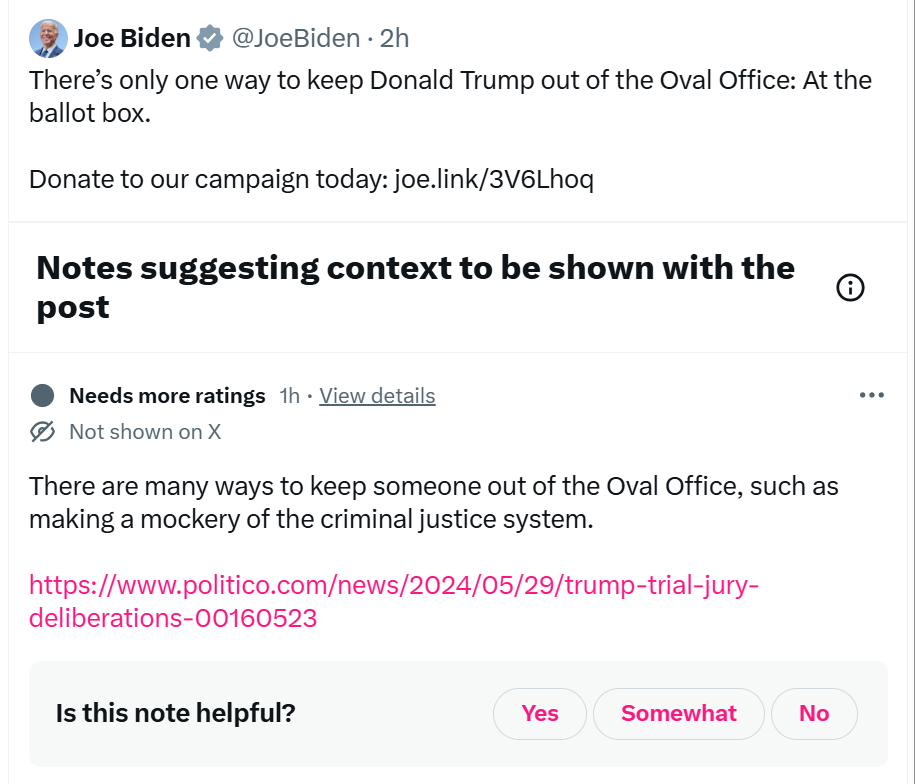Click the crossed-out eye icon

(42, 432)
